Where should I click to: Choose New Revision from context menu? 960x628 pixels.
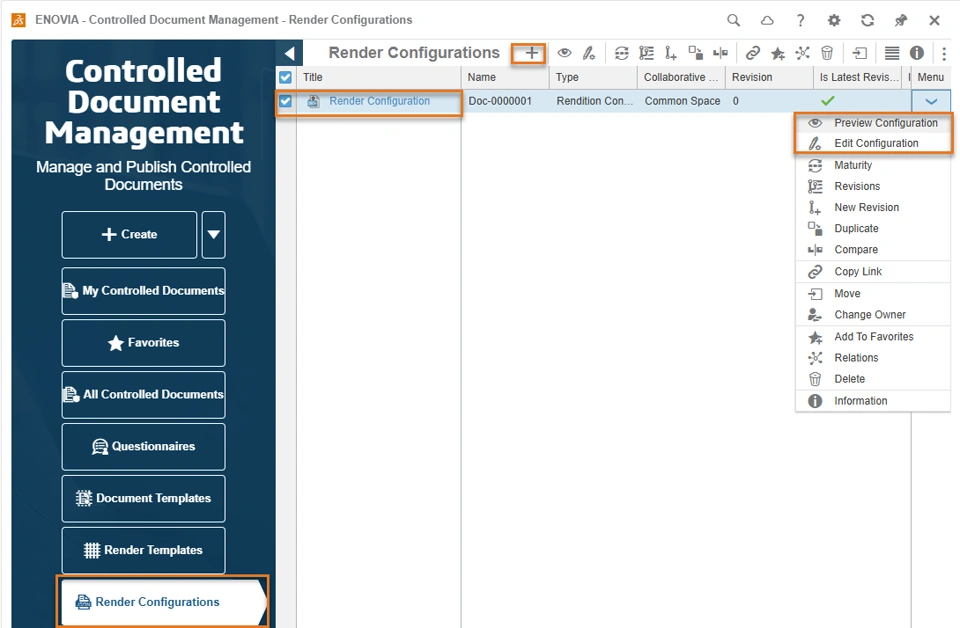point(873,207)
